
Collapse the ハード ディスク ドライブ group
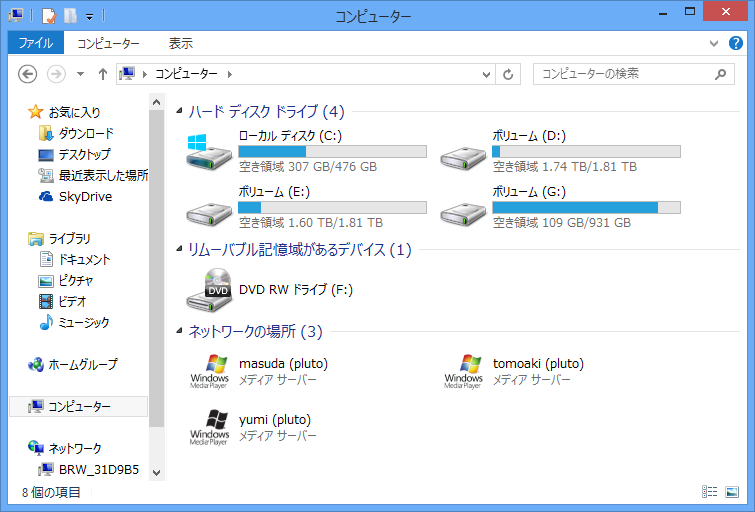[x=179, y=112]
